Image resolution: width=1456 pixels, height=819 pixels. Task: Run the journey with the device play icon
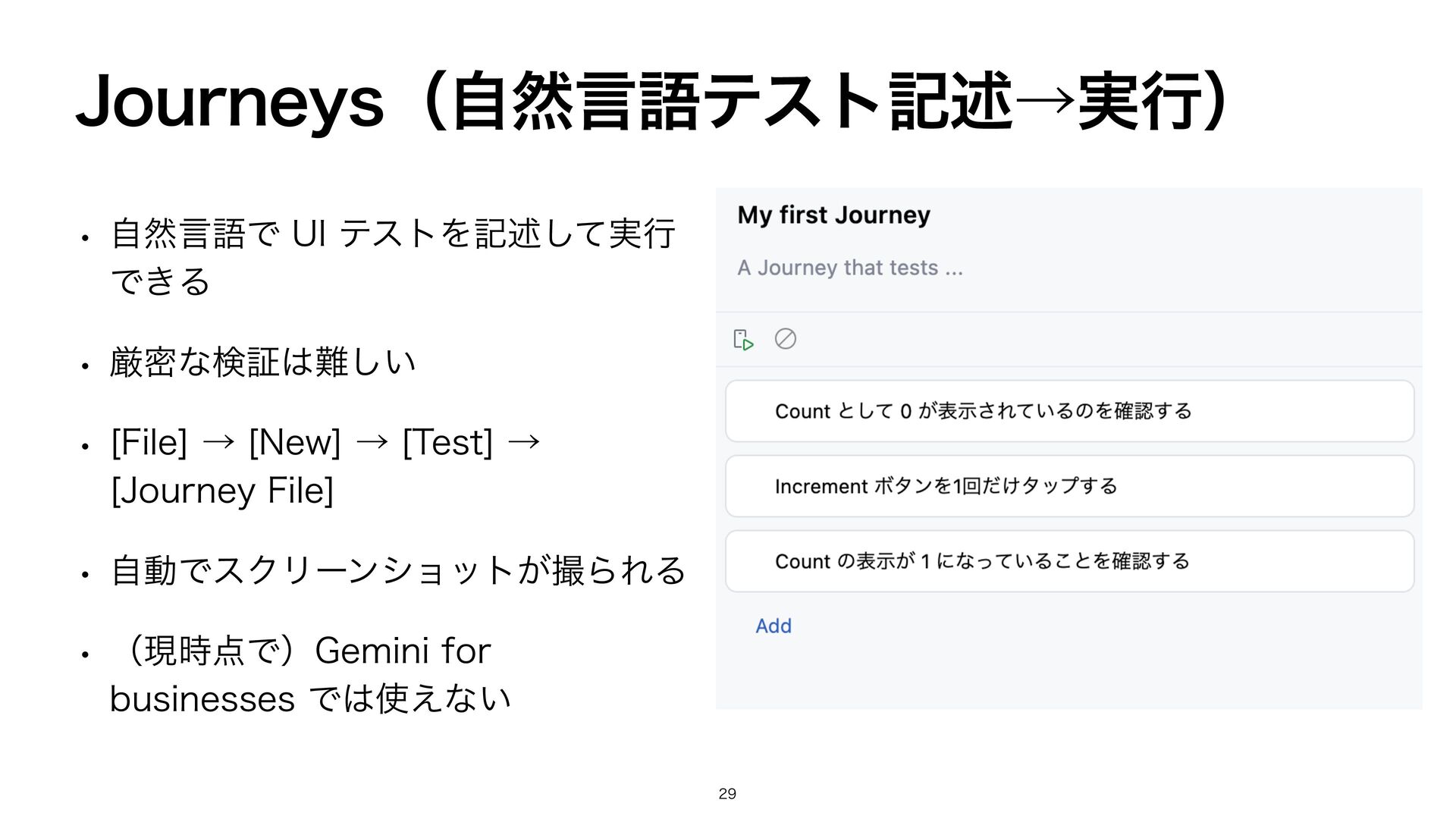[x=743, y=339]
